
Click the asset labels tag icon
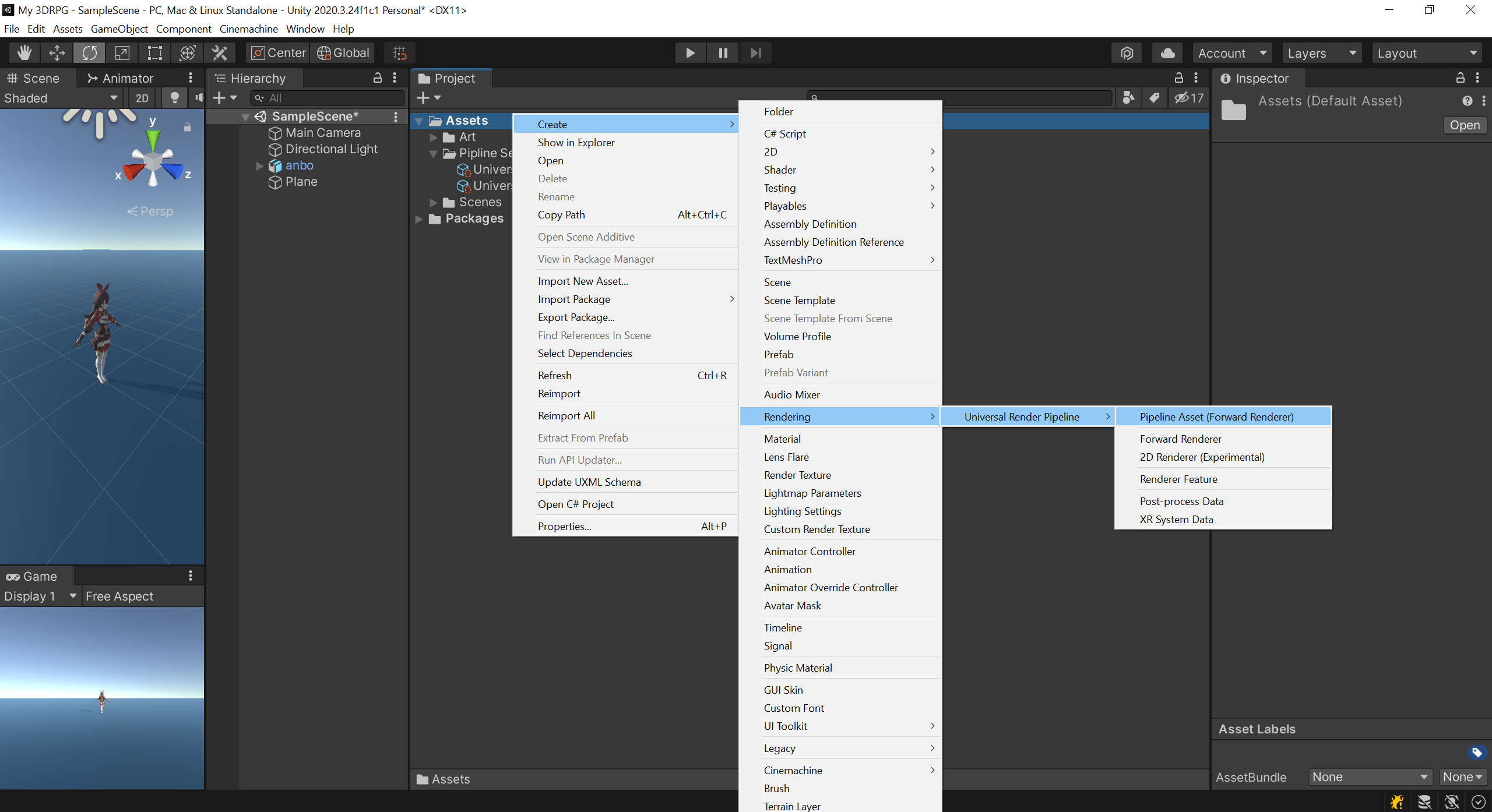(x=1476, y=752)
